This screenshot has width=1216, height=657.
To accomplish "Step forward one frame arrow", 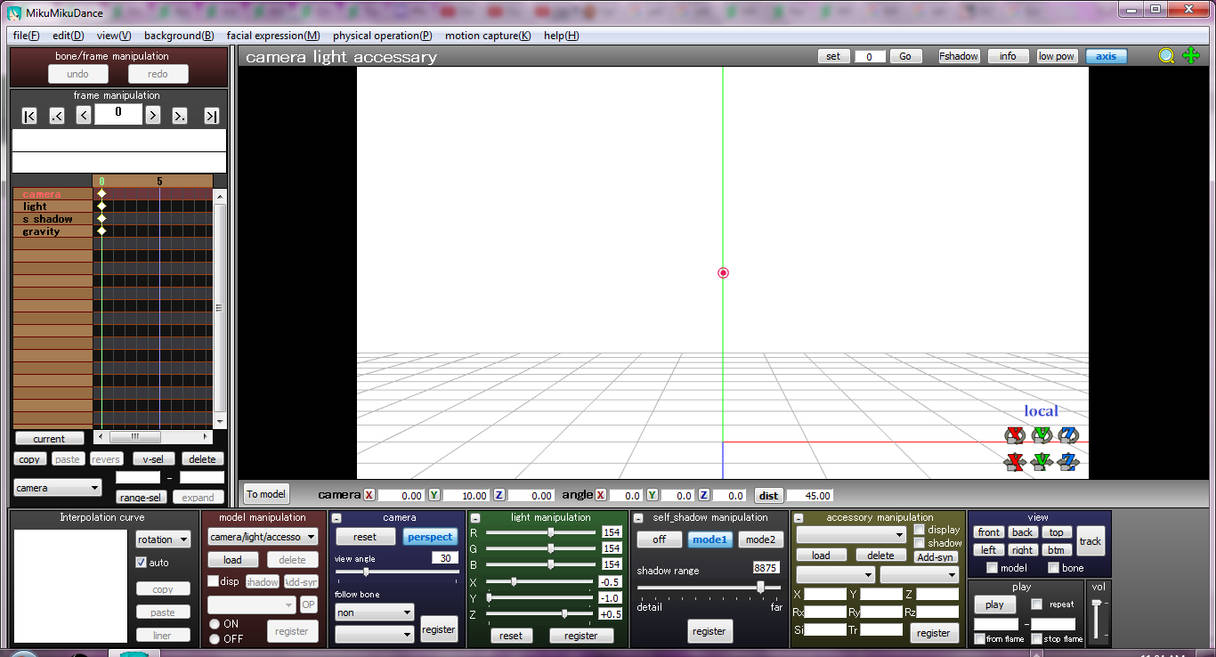I will (153, 116).
